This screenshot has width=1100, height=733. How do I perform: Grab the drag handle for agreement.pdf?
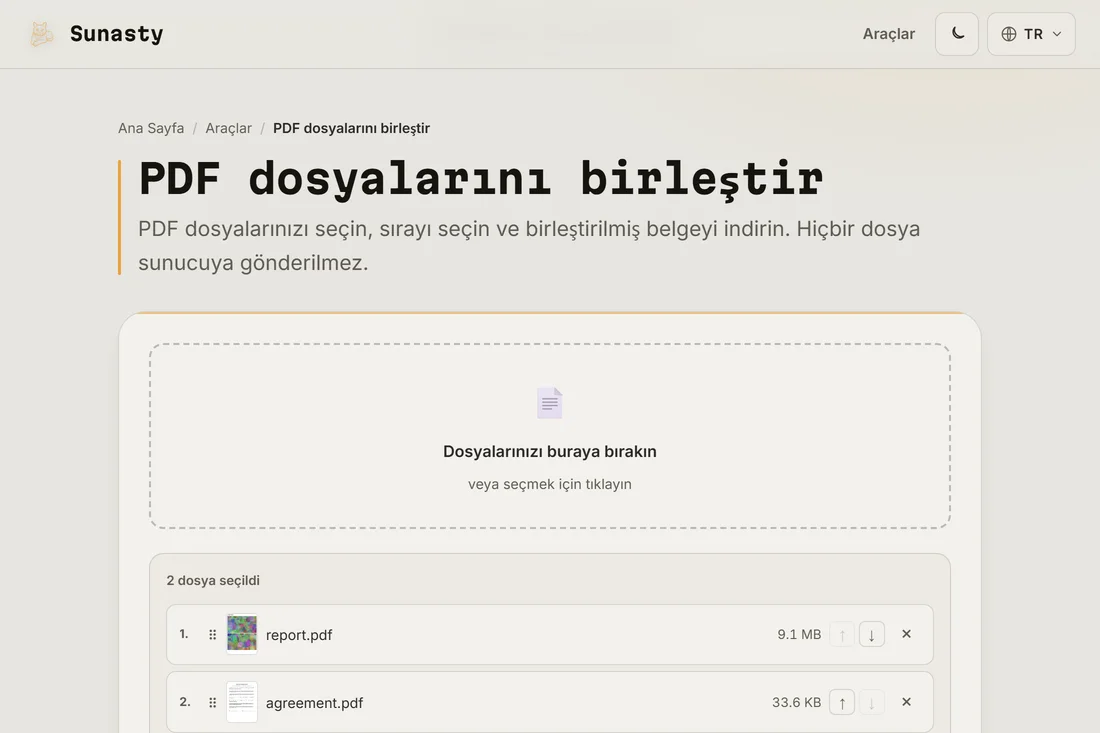point(213,702)
